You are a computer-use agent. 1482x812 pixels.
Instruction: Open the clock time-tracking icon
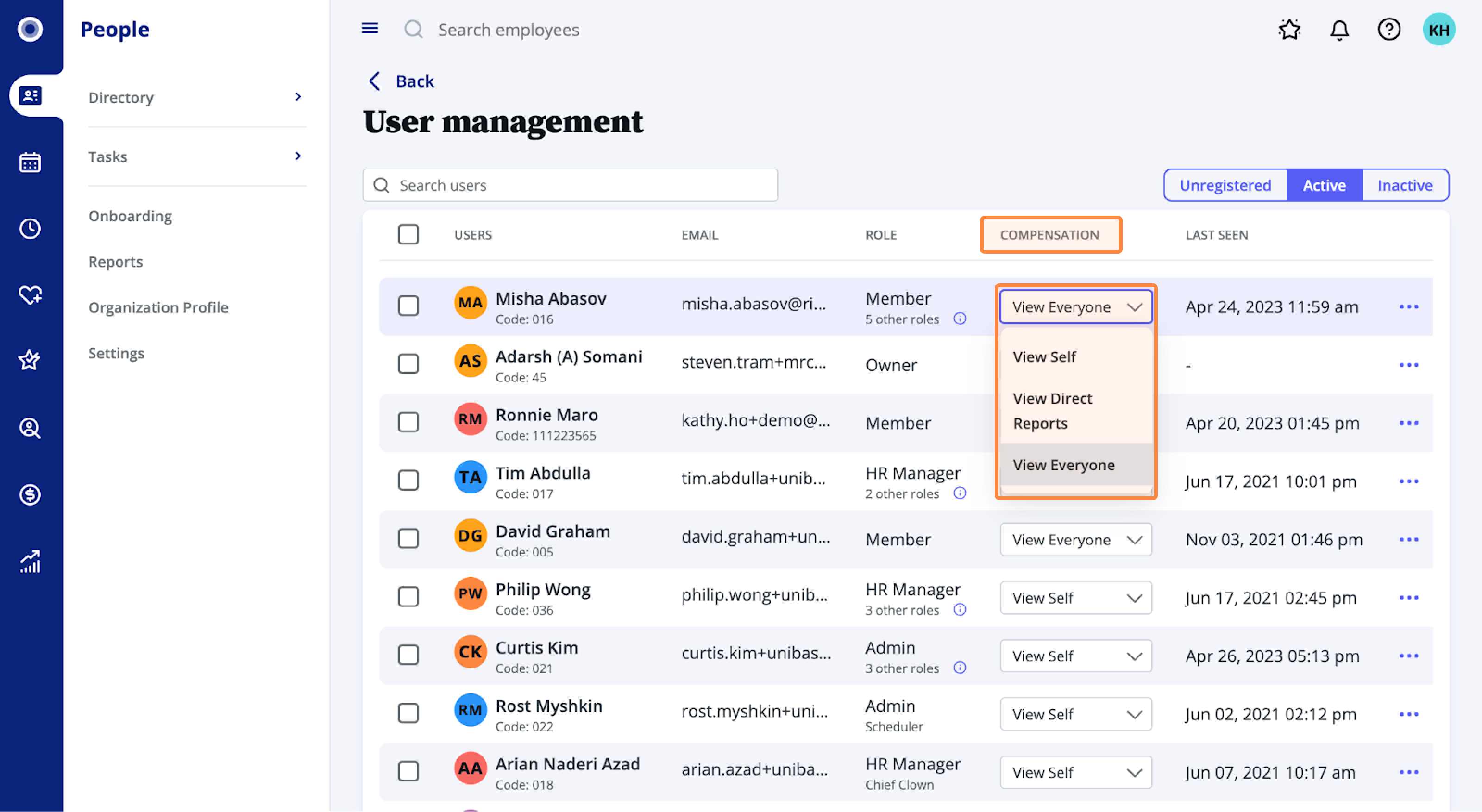30,229
